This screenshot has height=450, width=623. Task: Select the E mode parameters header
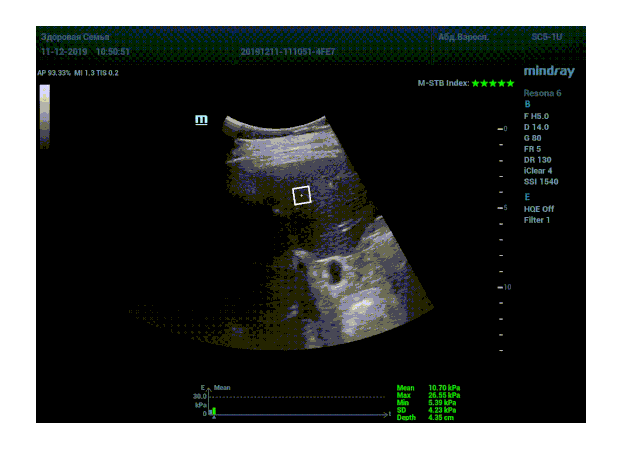pos(527,197)
